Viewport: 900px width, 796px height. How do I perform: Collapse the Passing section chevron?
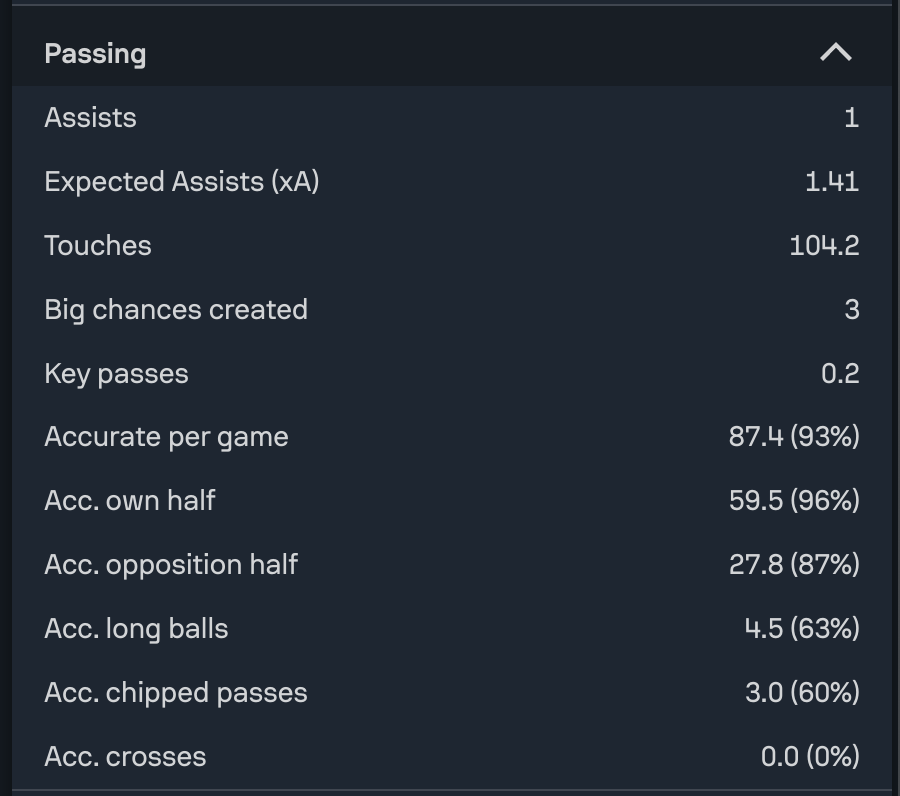point(835,53)
